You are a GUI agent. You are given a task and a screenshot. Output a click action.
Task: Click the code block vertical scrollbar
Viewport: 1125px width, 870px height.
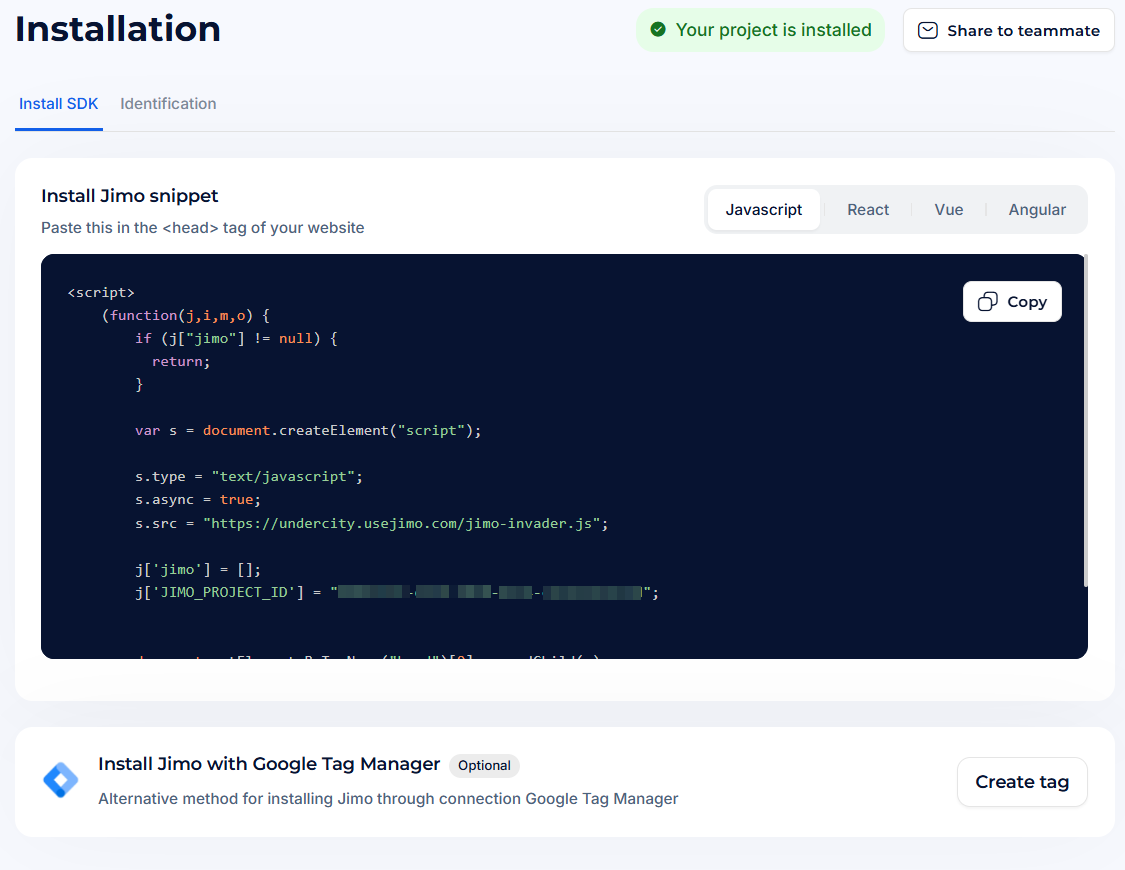[1085, 420]
